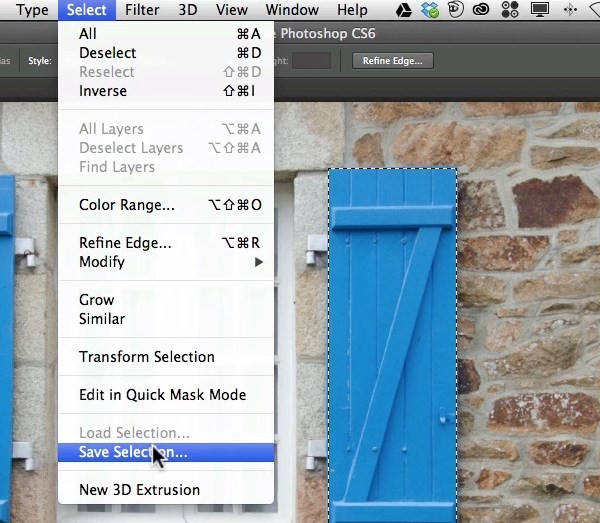The height and width of the screenshot is (523, 600).
Task: Click the crosshair icon in the menu bar
Action: 570,10
